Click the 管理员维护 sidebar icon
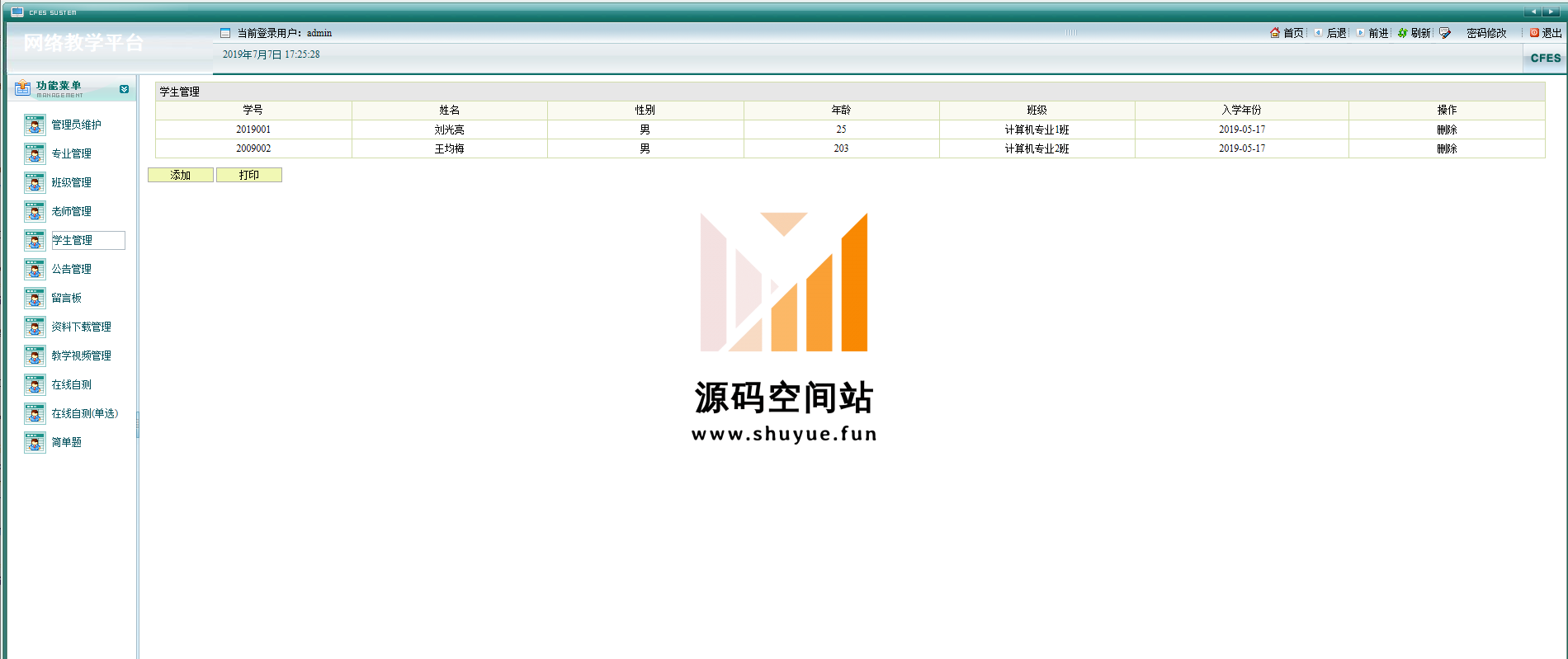1568x659 pixels. [x=35, y=125]
